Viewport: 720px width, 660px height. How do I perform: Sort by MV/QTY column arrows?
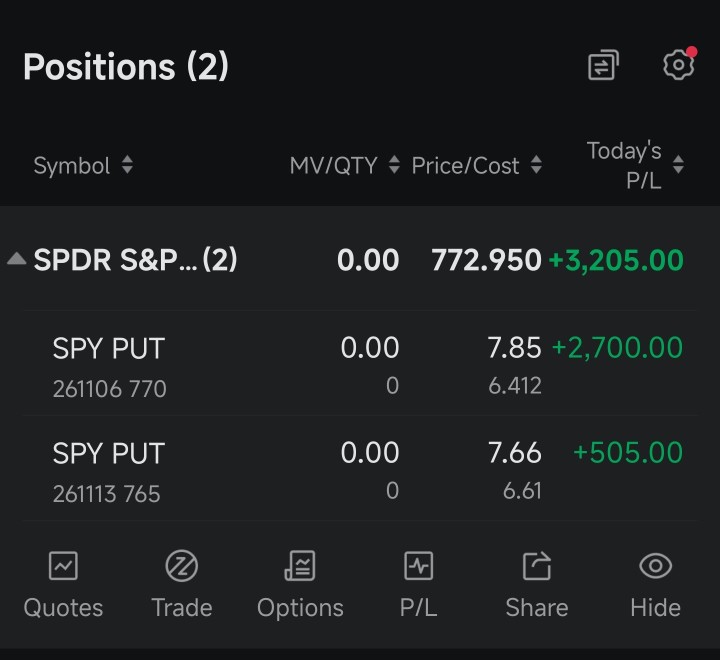coord(394,164)
